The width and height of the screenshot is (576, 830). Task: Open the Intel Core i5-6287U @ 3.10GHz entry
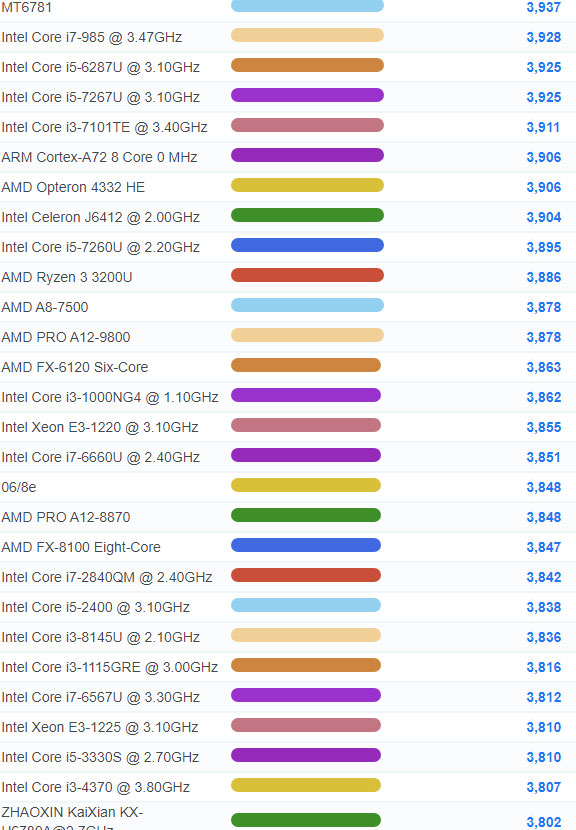click(x=101, y=68)
